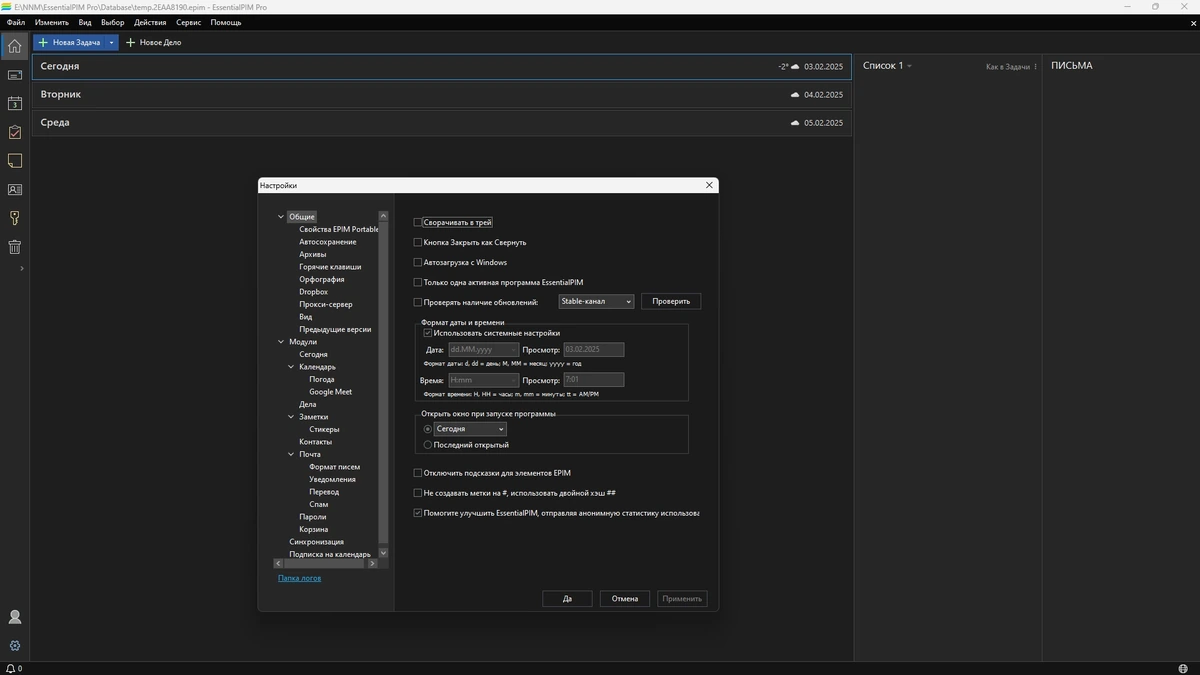This screenshot has height=675, width=1200.
Task: Click the weather cloud icon beside 04.02.2025
Action: [795, 95]
